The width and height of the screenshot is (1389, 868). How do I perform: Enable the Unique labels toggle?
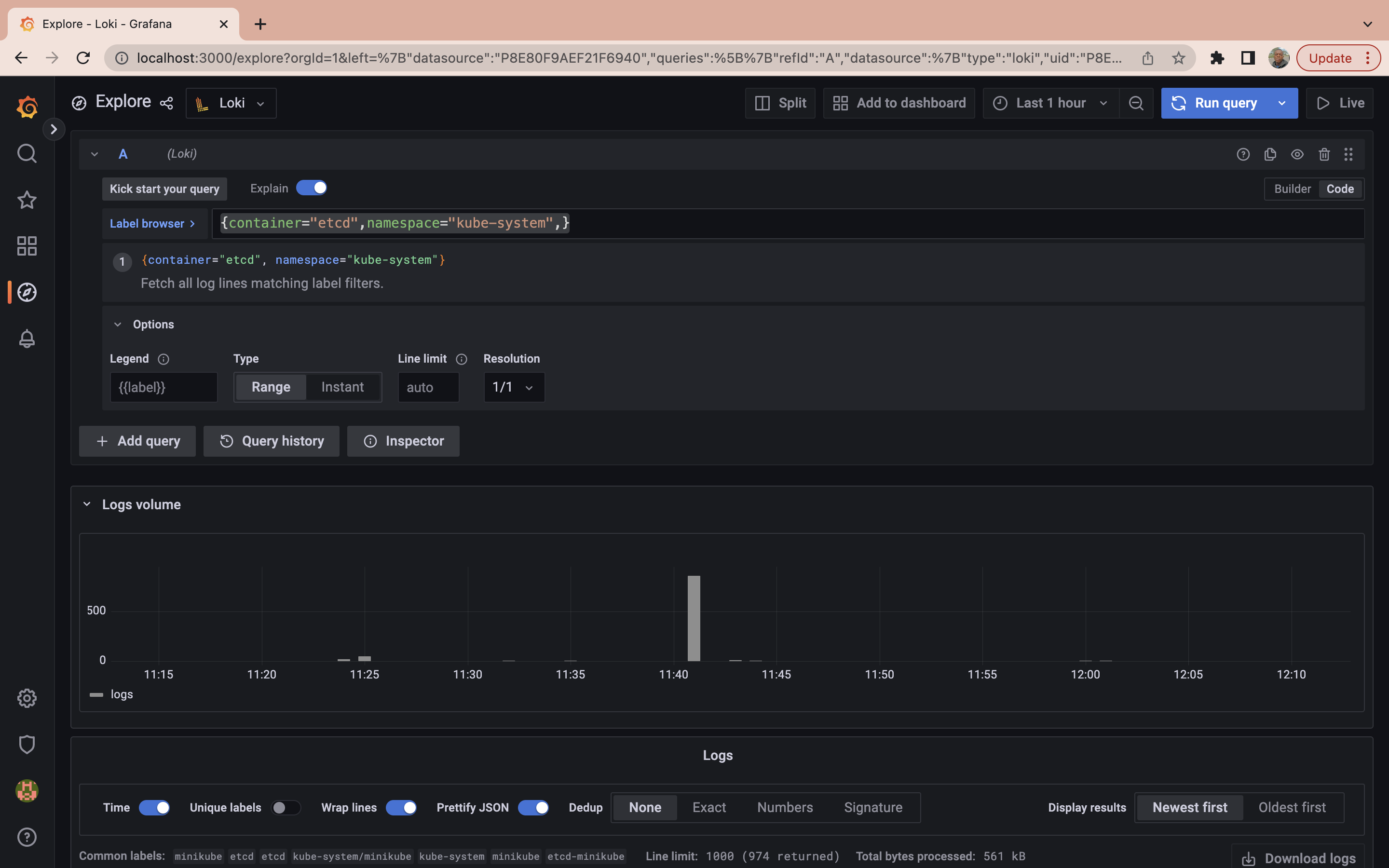pyautogui.click(x=285, y=808)
